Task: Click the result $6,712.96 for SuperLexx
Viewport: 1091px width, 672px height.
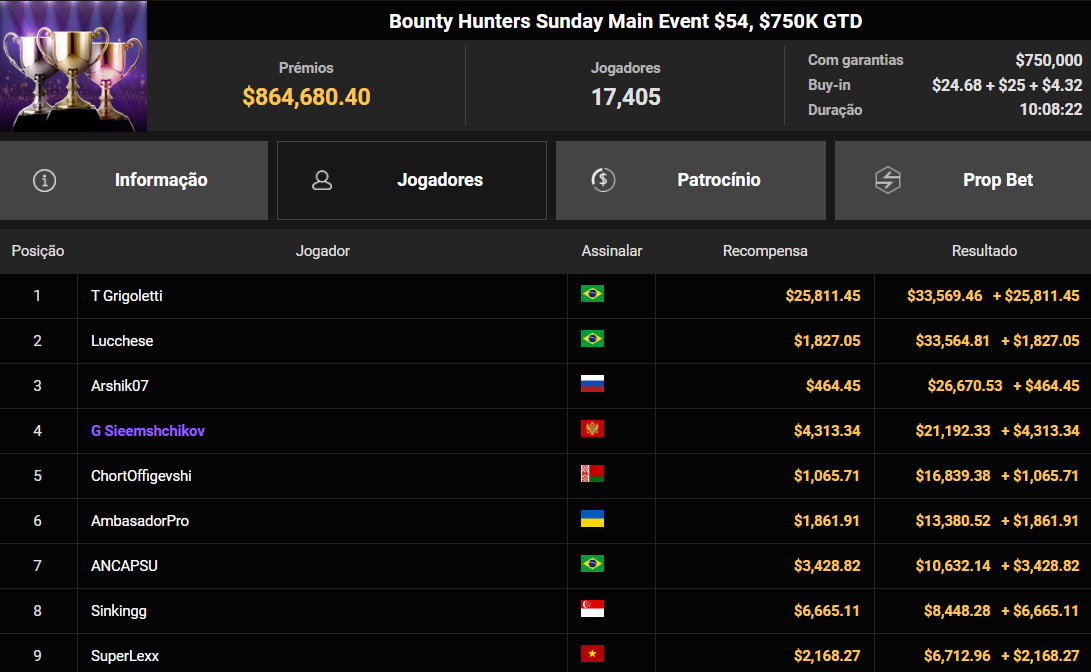Action: (x=957, y=655)
